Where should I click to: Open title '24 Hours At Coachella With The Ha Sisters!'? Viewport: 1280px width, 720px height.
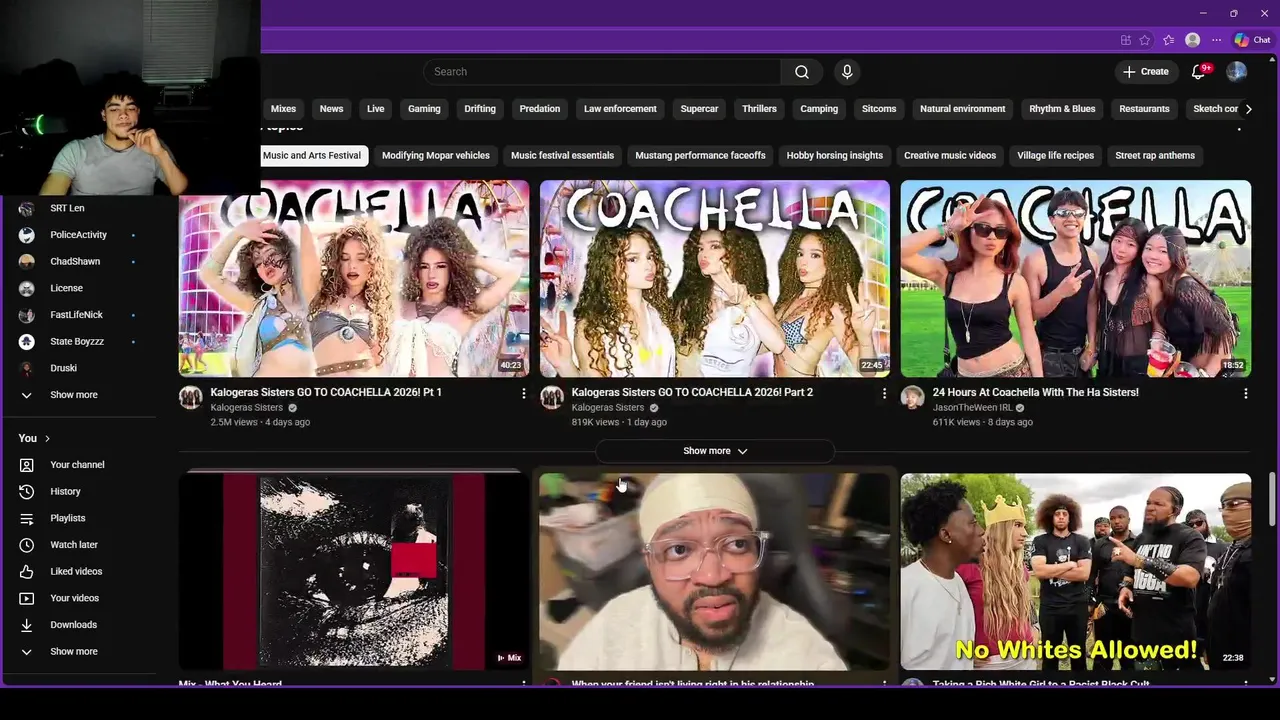click(x=1035, y=393)
